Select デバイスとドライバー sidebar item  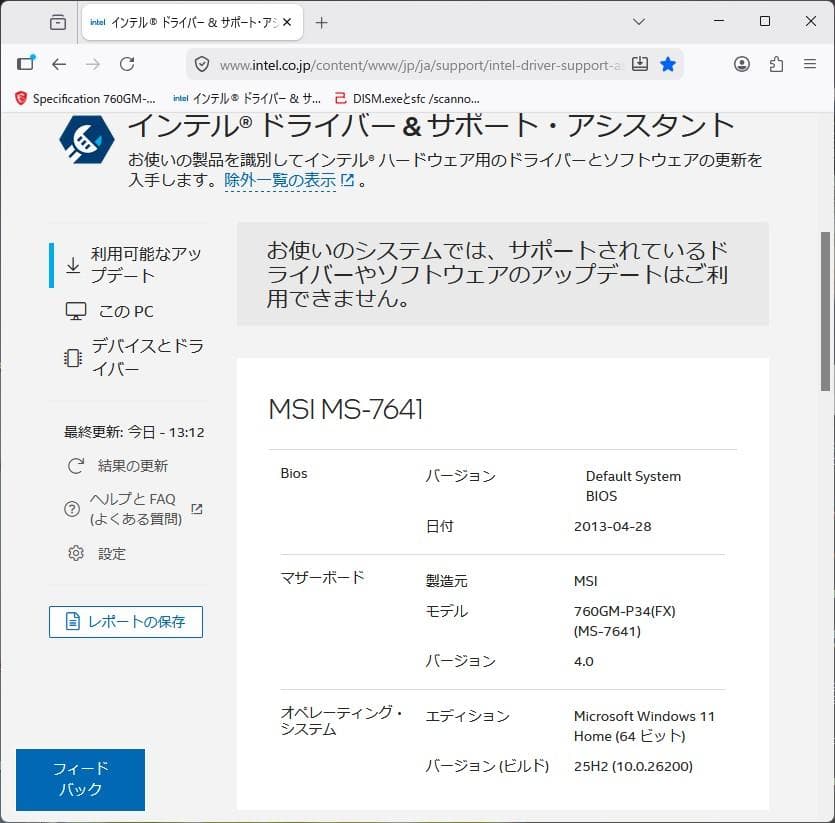[133, 357]
